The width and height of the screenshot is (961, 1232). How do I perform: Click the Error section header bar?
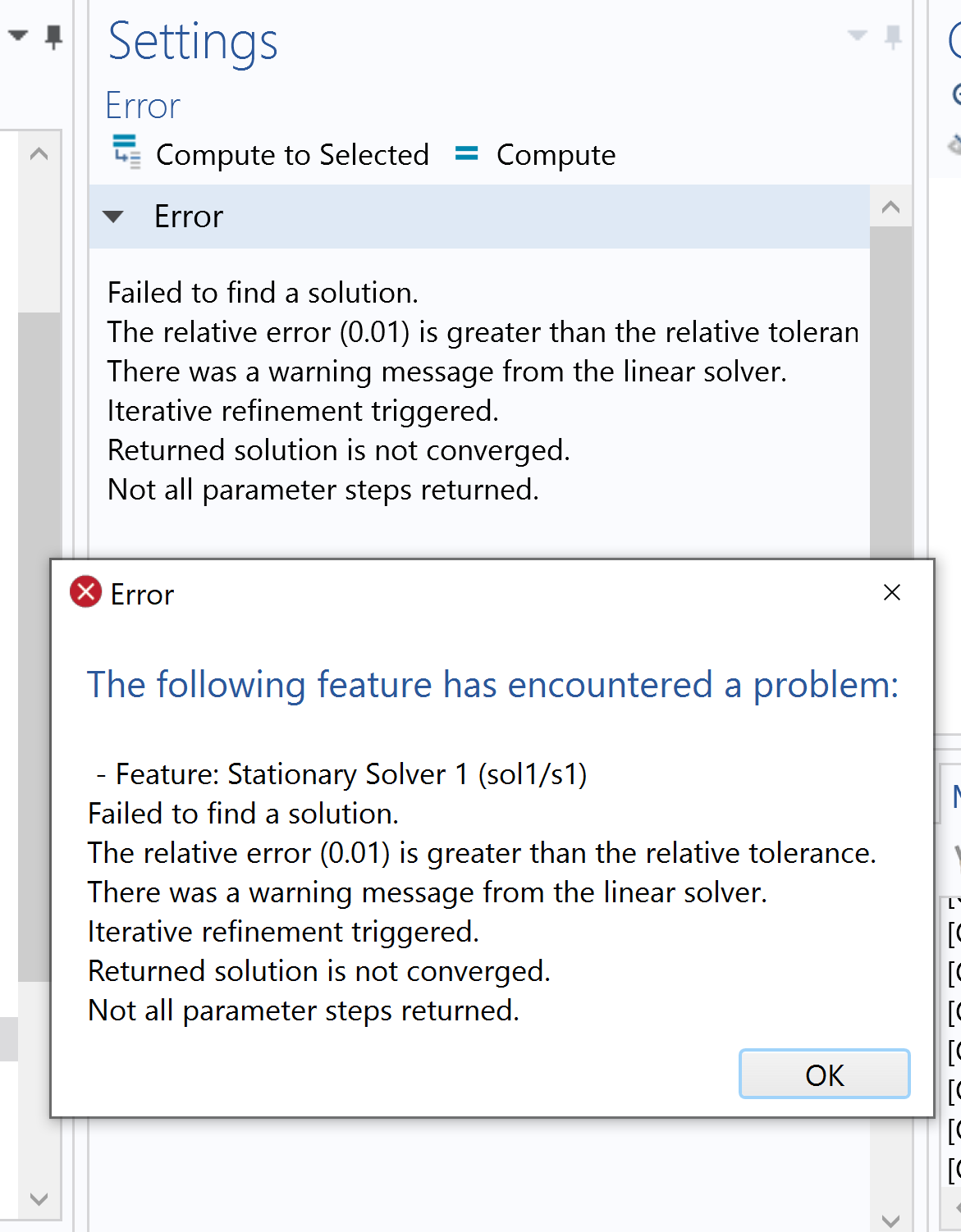[x=492, y=217]
